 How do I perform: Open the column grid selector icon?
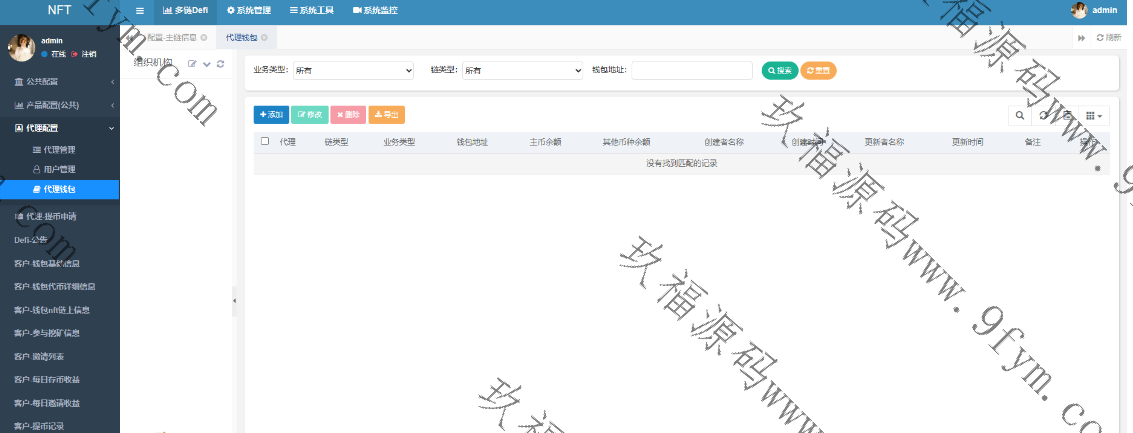(1095, 115)
